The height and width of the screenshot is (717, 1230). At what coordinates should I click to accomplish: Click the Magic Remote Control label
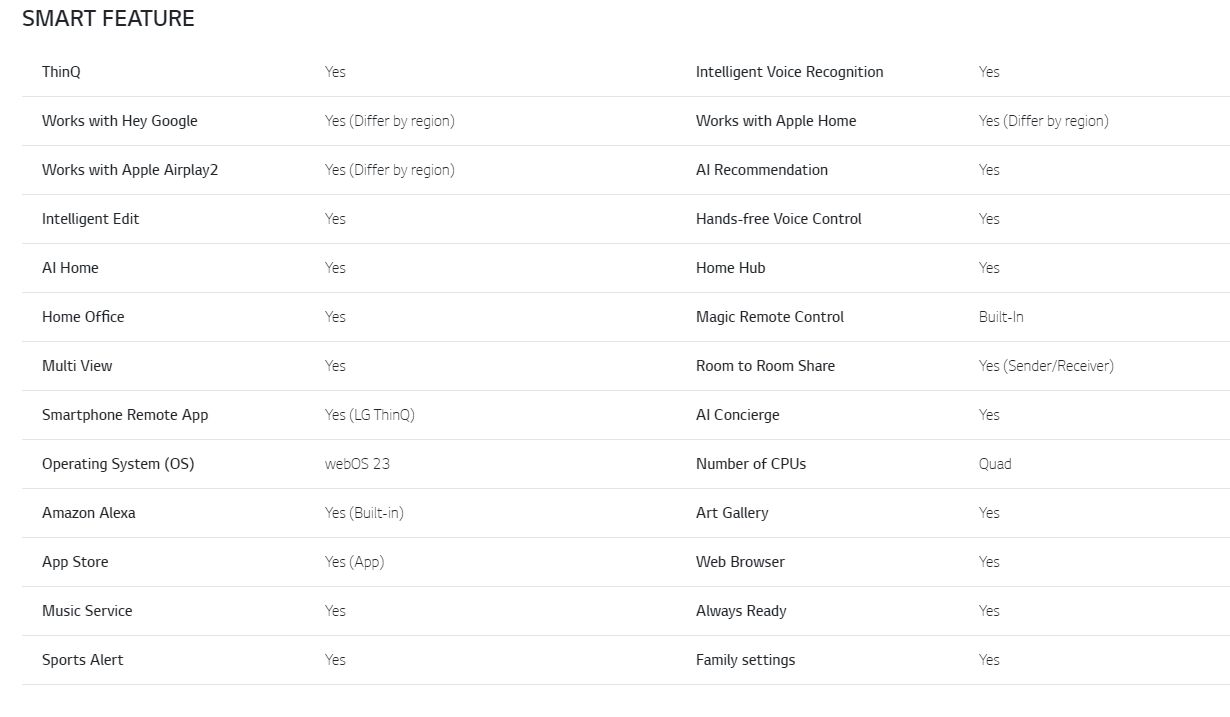[x=770, y=317]
